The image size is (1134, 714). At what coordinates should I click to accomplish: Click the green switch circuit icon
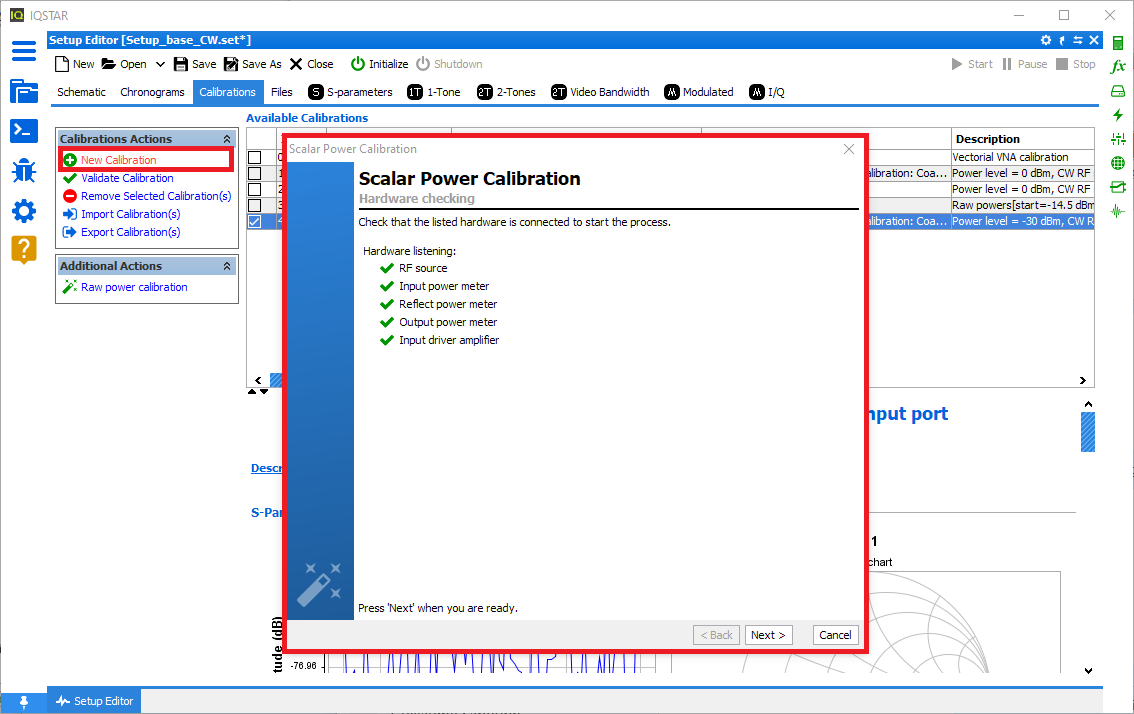tap(1118, 187)
